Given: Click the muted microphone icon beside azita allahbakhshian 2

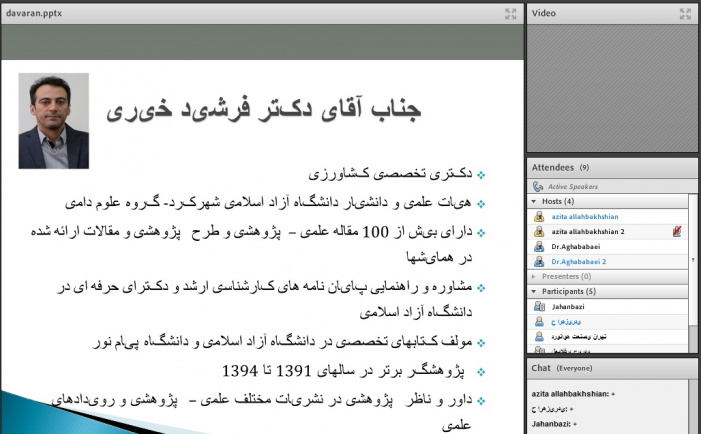Looking at the screenshot, I should [x=677, y=231].
